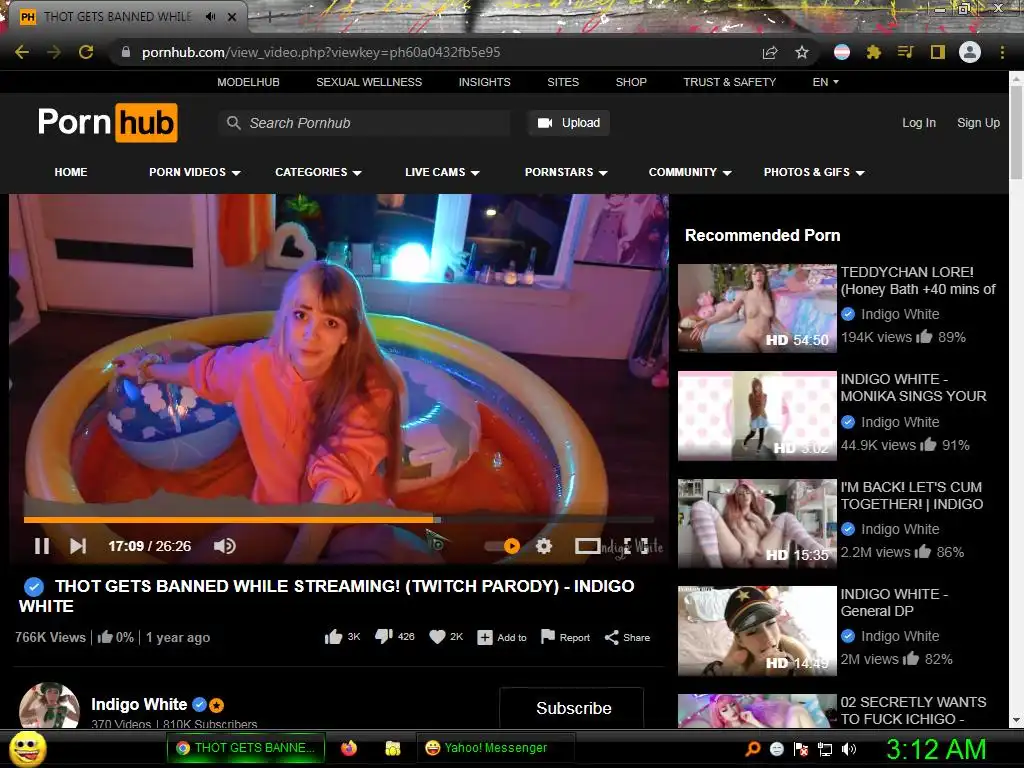The width and height of the screenshot is (1024, 768).
Task: Open the TEDDYCHAN LORE recommended thumbnail
Action: pyautogui.click(x=757, y=308)
